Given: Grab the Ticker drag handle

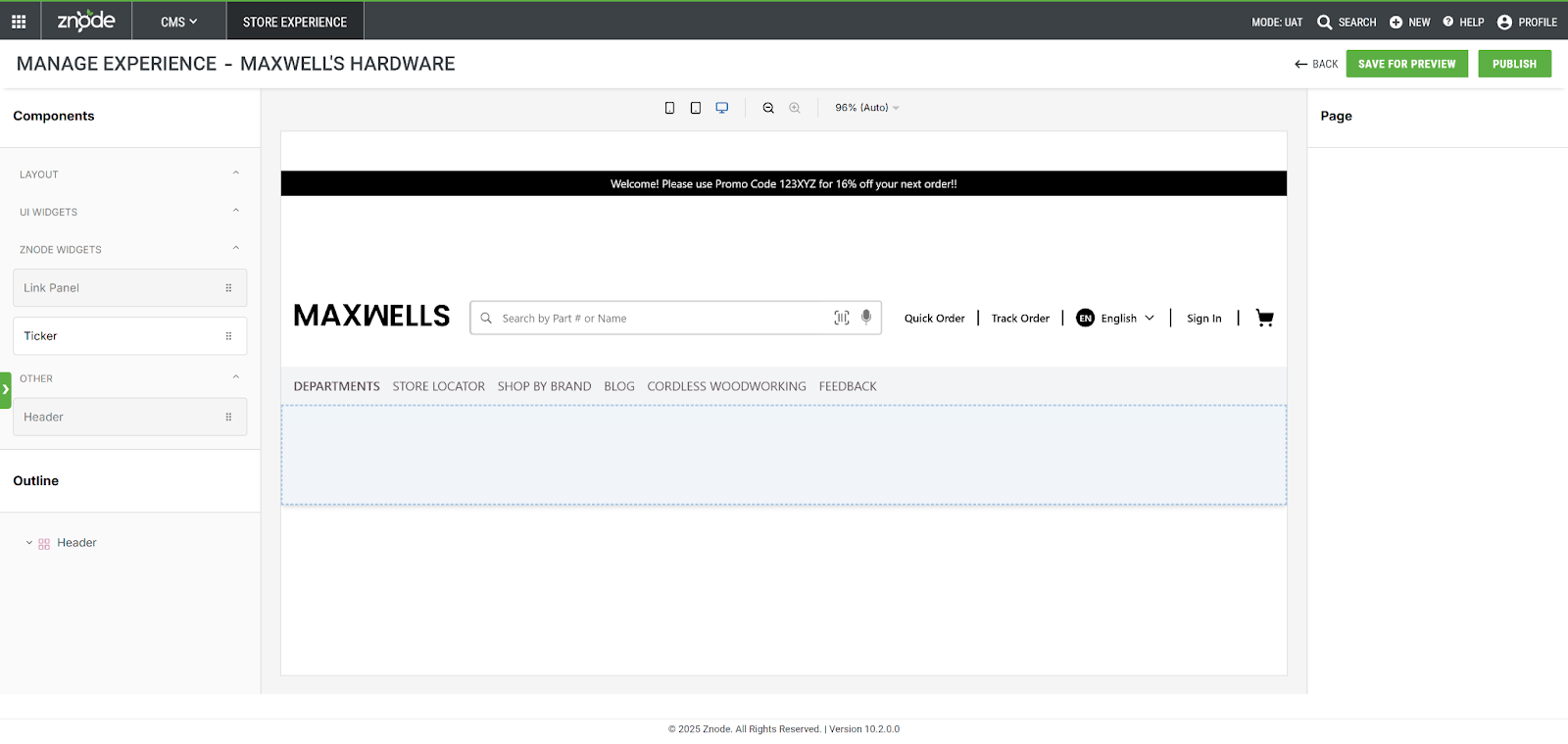Looking at the screenshot, I should point(228,336).
